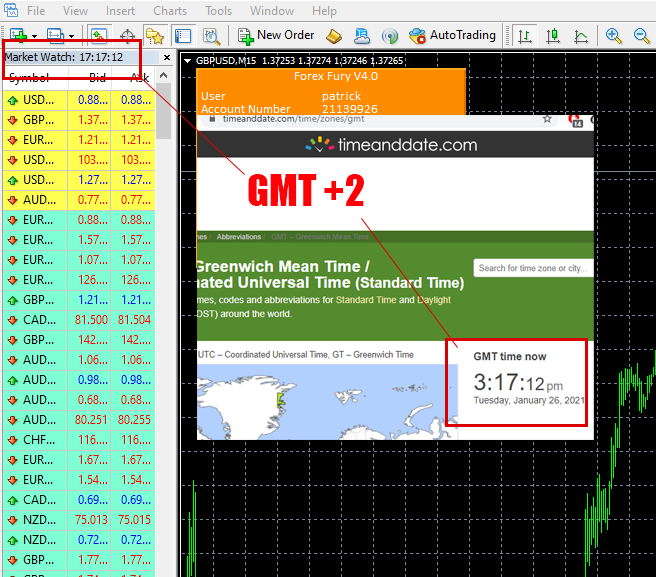Select the EUR row with bid 1.07

79,260
